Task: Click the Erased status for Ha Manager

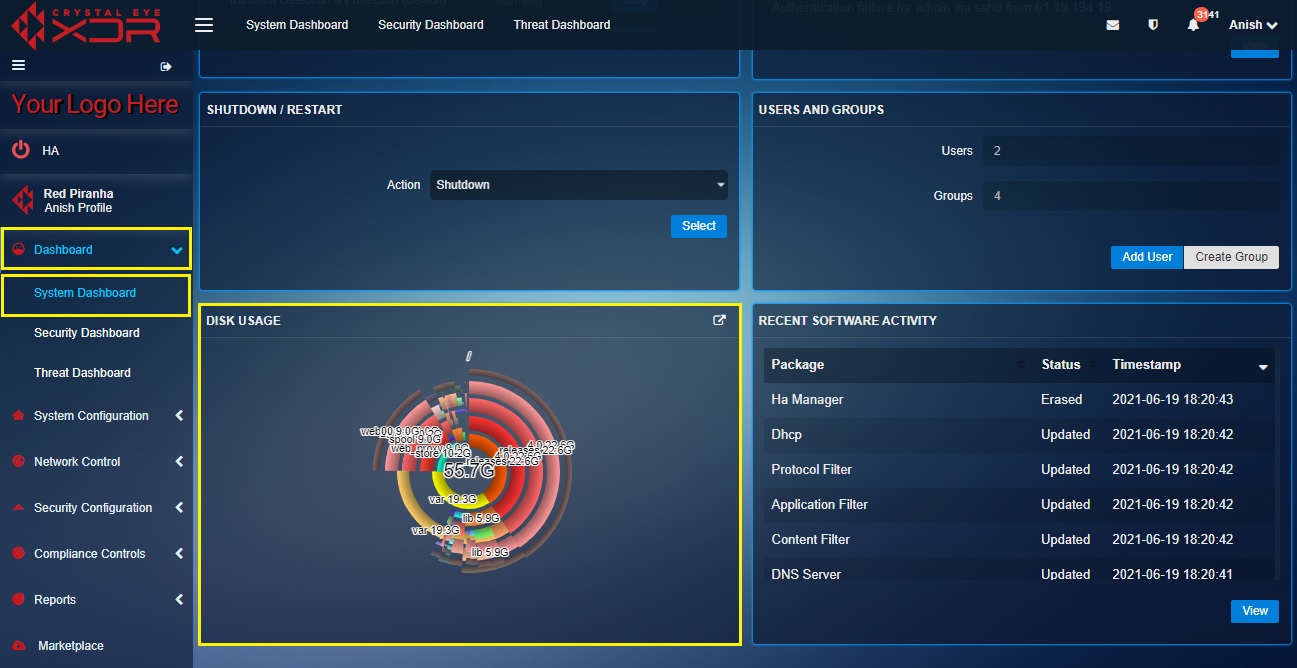Action: tap(1061, 400)
